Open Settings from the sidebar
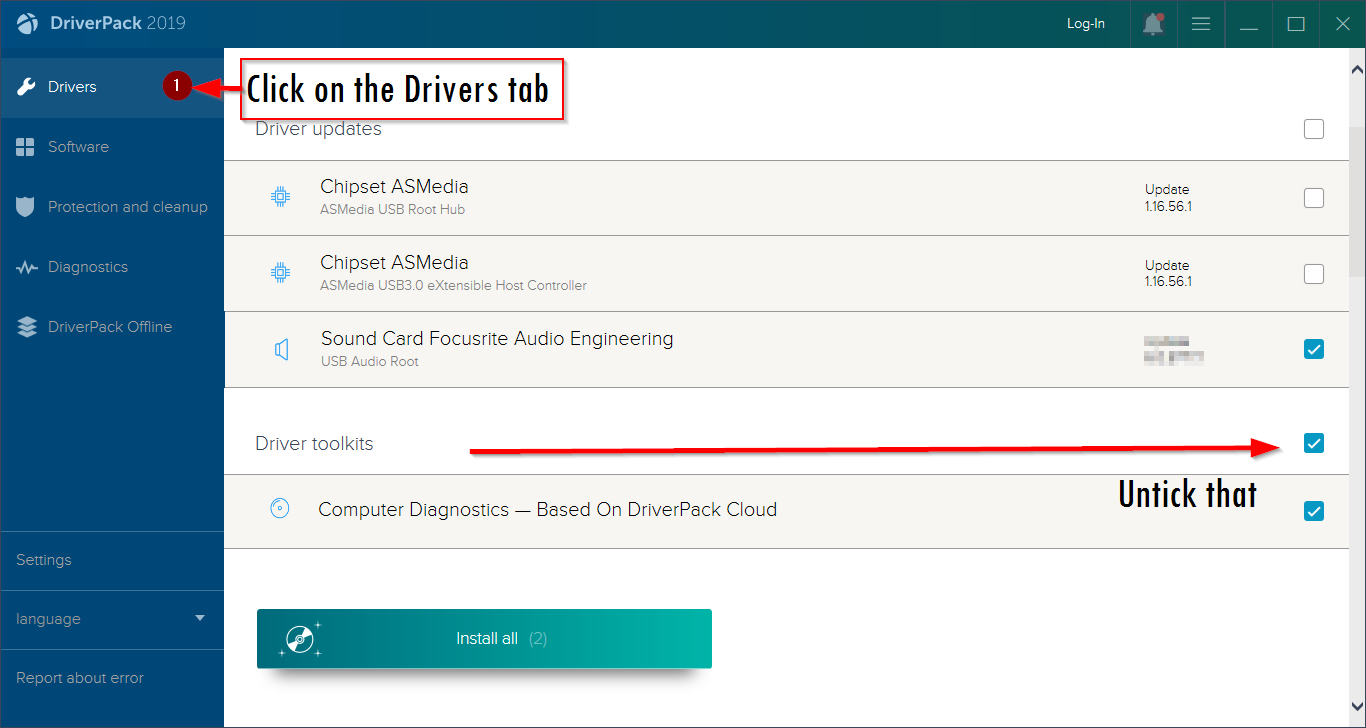Screen dimensions: 1366x728 43,560
